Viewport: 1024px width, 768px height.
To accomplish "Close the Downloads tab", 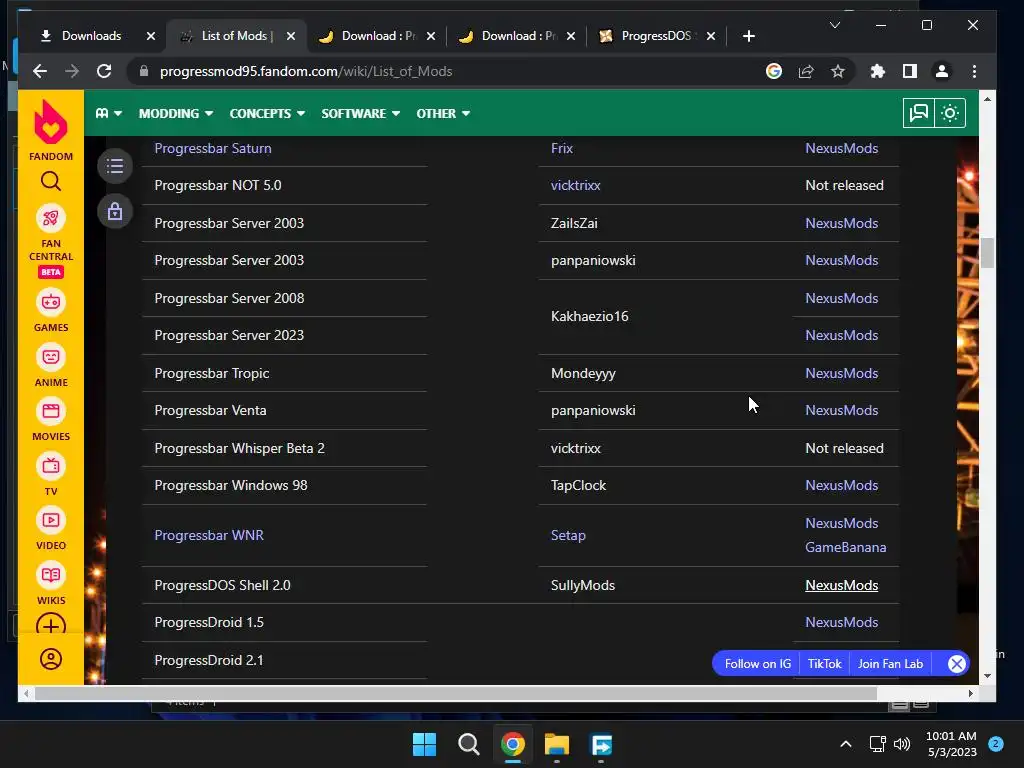I will tap(151, 36).
